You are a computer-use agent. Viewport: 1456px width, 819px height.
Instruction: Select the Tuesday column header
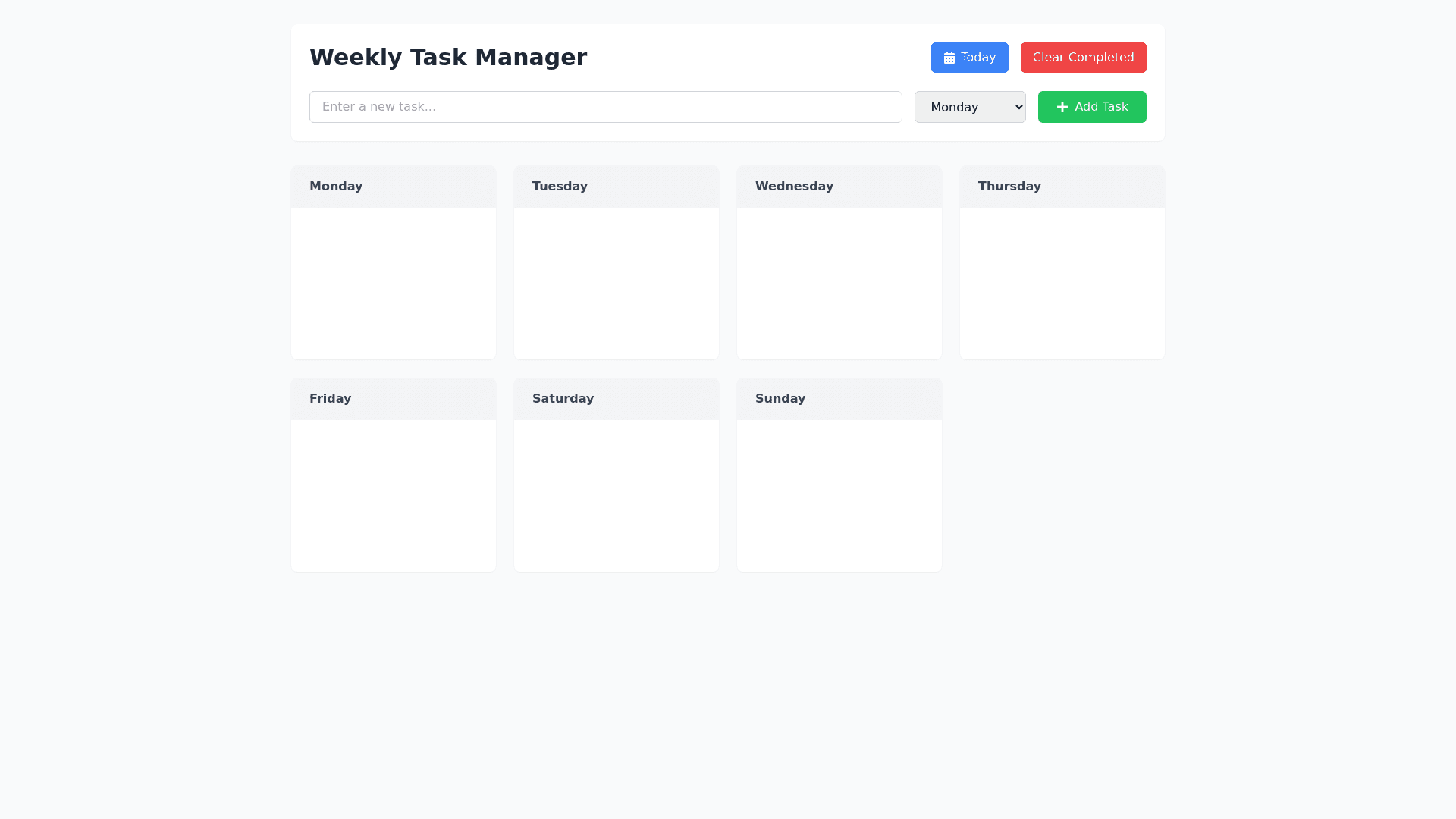coord(560,187)
